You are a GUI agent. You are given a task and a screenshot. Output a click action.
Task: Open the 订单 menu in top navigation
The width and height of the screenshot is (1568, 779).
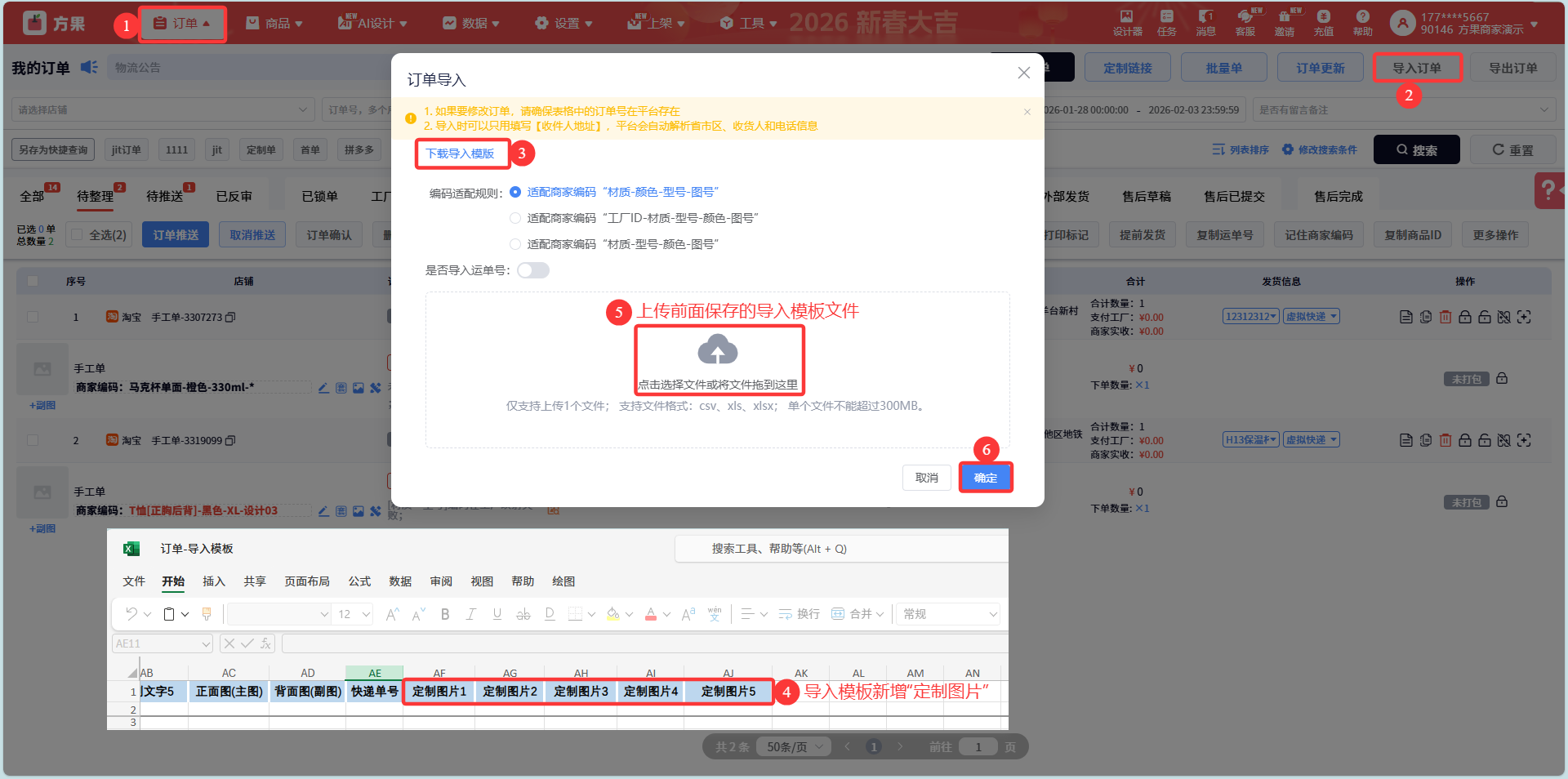(x=181, y=24)
